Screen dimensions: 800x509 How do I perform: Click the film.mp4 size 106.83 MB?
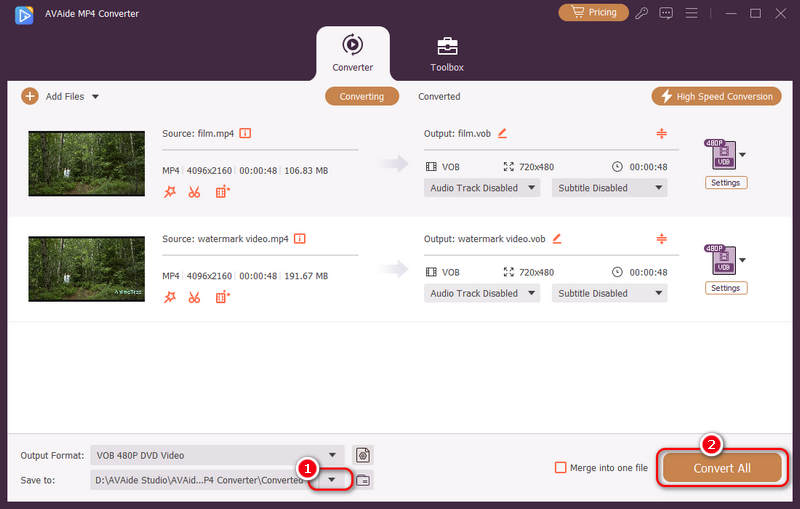[306, 170]
